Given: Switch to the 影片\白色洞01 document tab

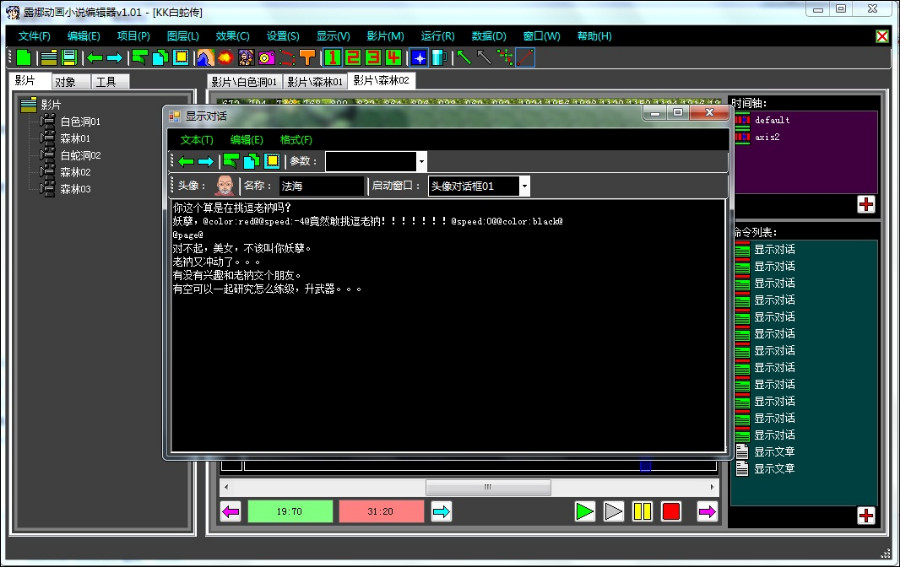Looking at the screenshot, I should click(x=245, y=82).
